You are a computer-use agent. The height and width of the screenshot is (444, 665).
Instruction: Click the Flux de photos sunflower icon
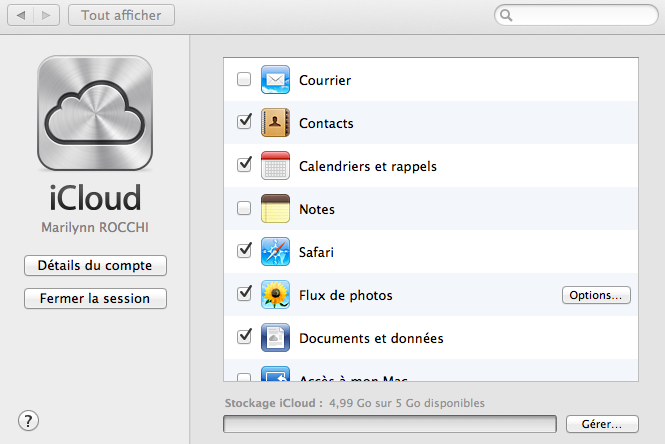[x=275, y=295]
